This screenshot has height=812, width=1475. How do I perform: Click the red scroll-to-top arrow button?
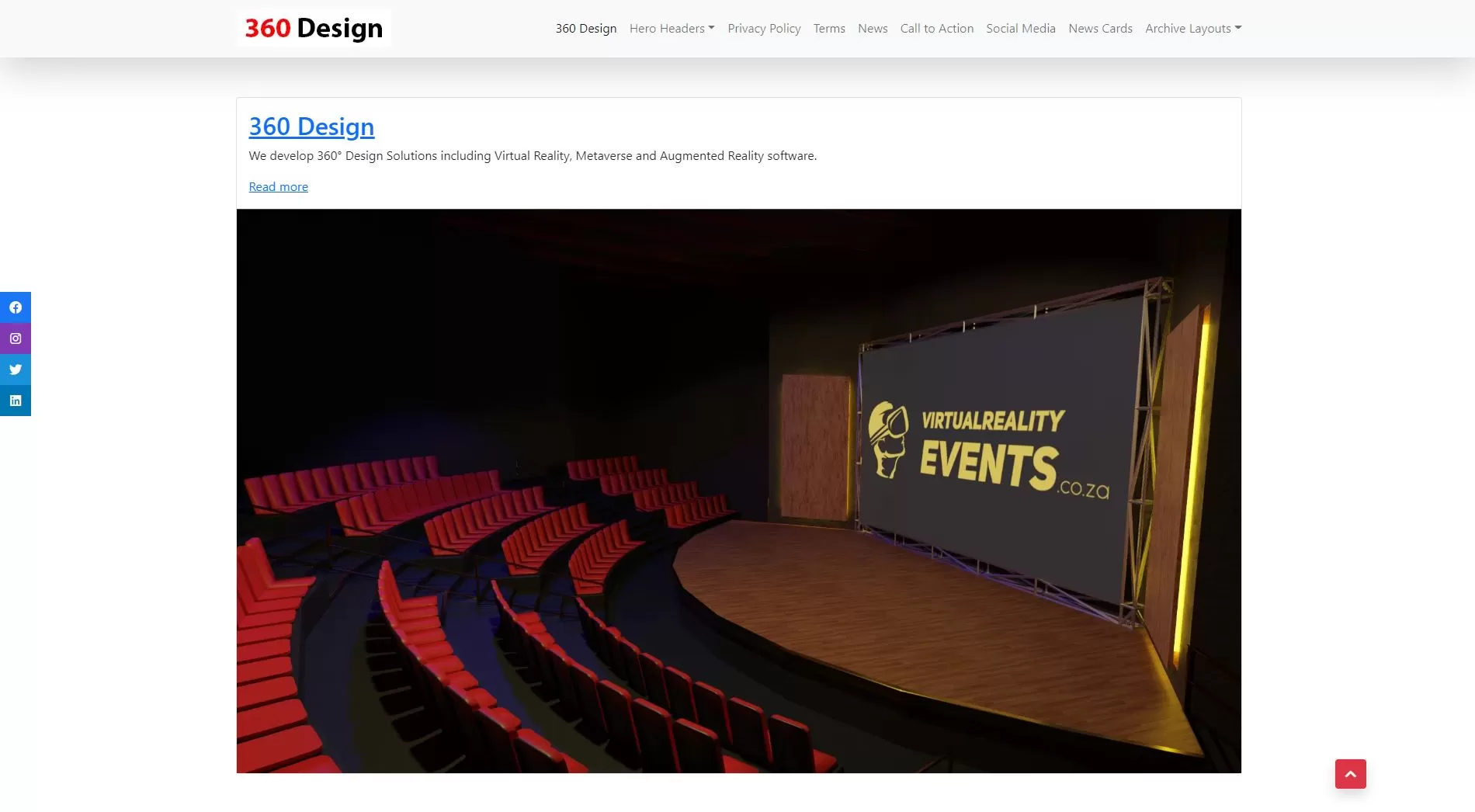[x=1351, y=774]
